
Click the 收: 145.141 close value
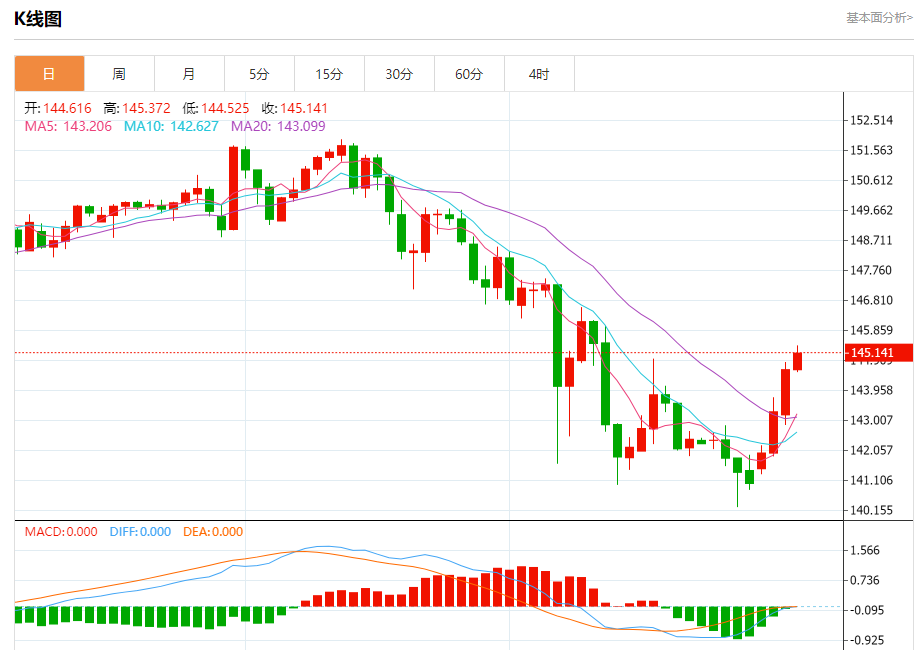pyautogui.click(x=295, y=108)
